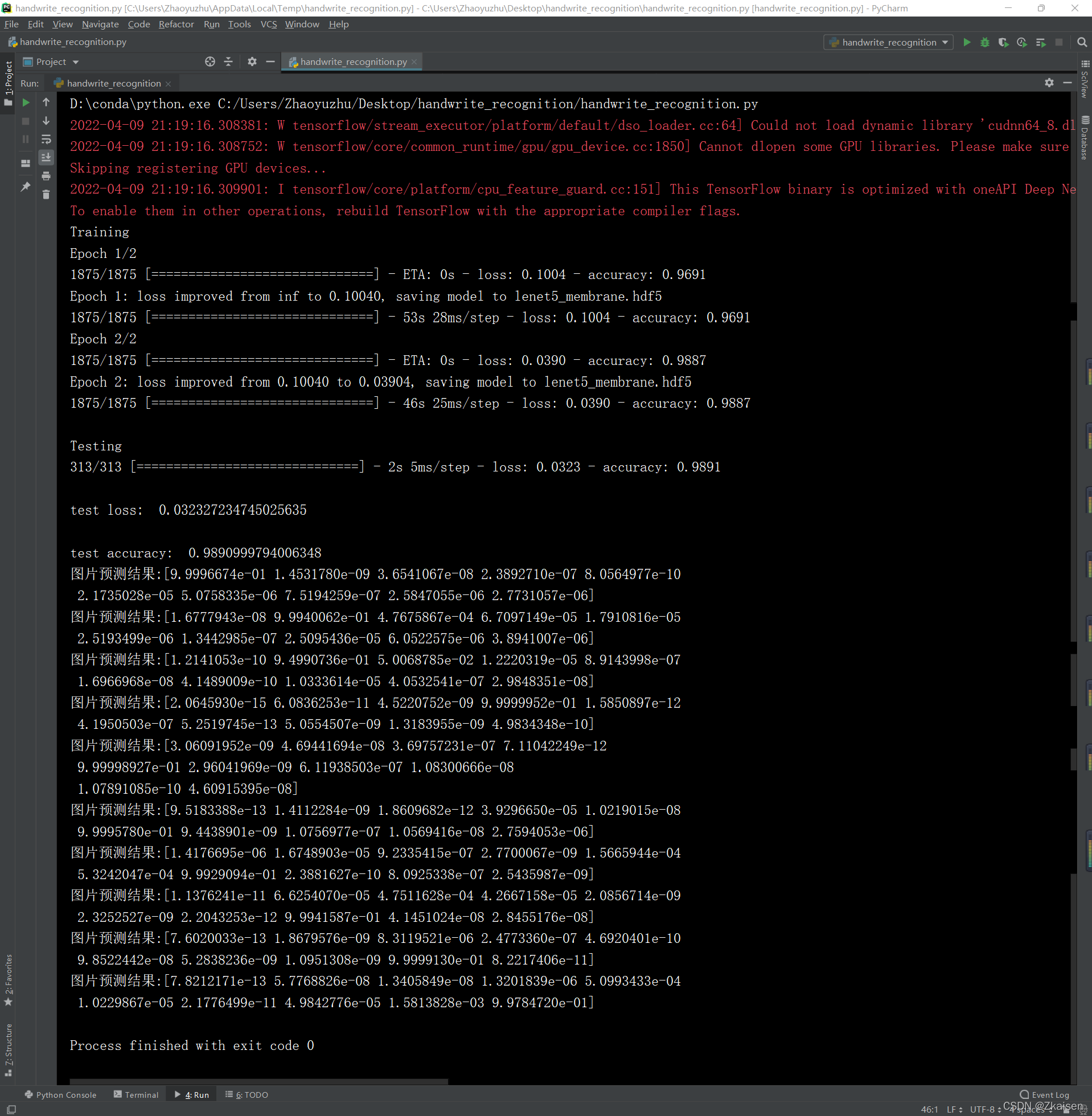Viewport: 1092px width, 1116px height.
Task: Open the Help menu
Action: point(338,24)
